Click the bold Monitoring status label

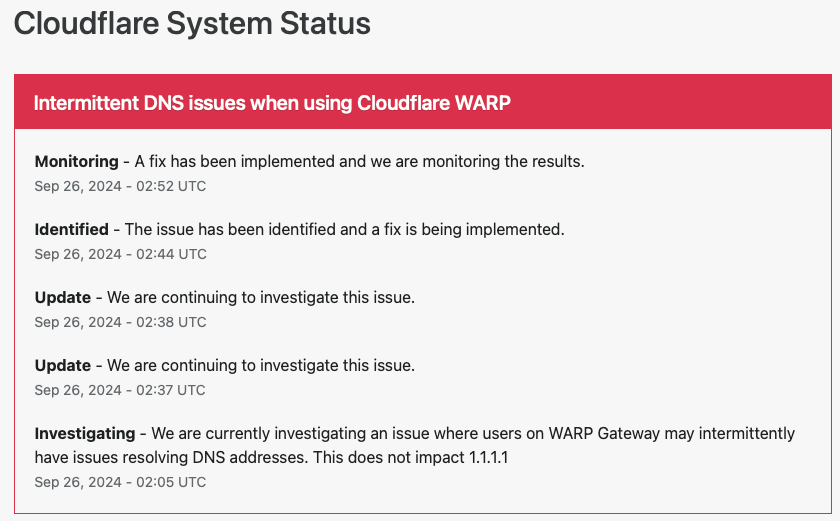coord(76,161)
